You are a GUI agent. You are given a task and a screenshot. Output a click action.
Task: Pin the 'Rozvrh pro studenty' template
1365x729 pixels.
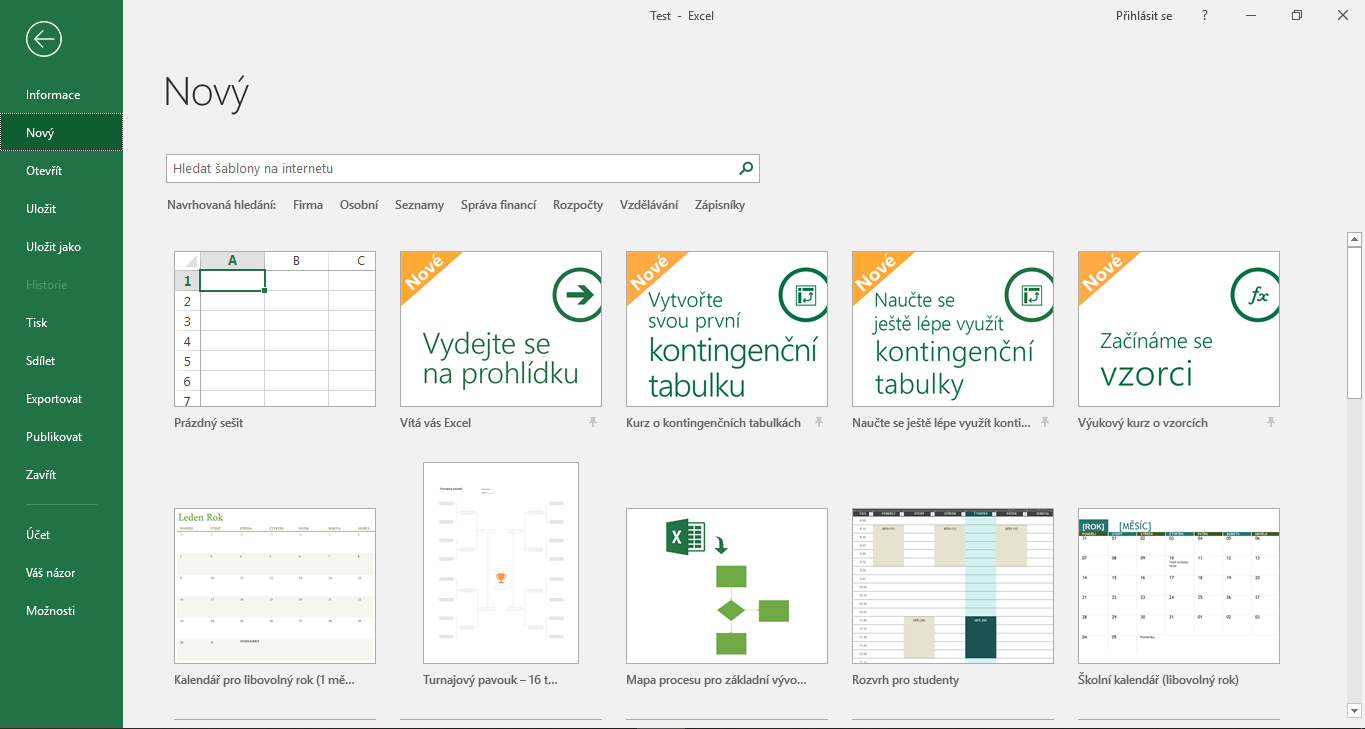(x=1045, y=678)
